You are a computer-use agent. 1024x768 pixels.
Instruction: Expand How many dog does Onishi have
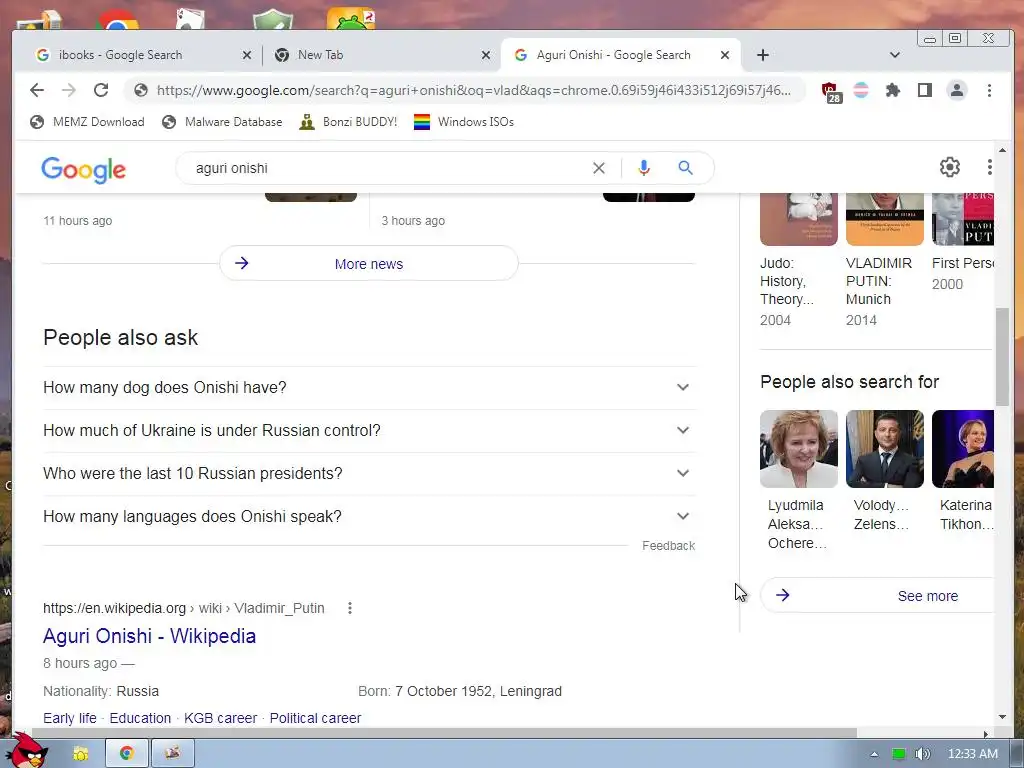click(x=369, y=387)
